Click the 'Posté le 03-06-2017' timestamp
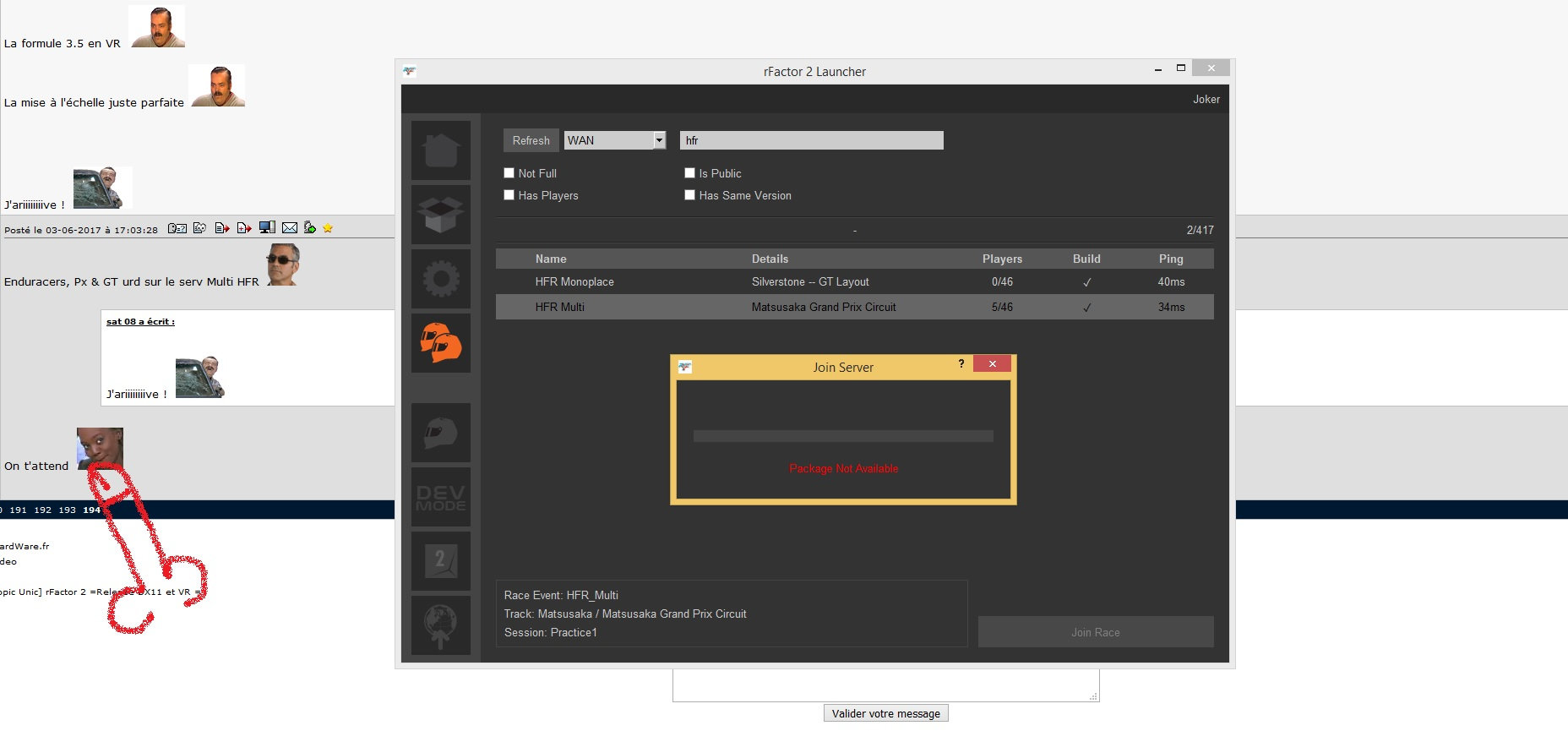Image resolution: width=1568 pixels, height=731 pixels. point(81,230)
